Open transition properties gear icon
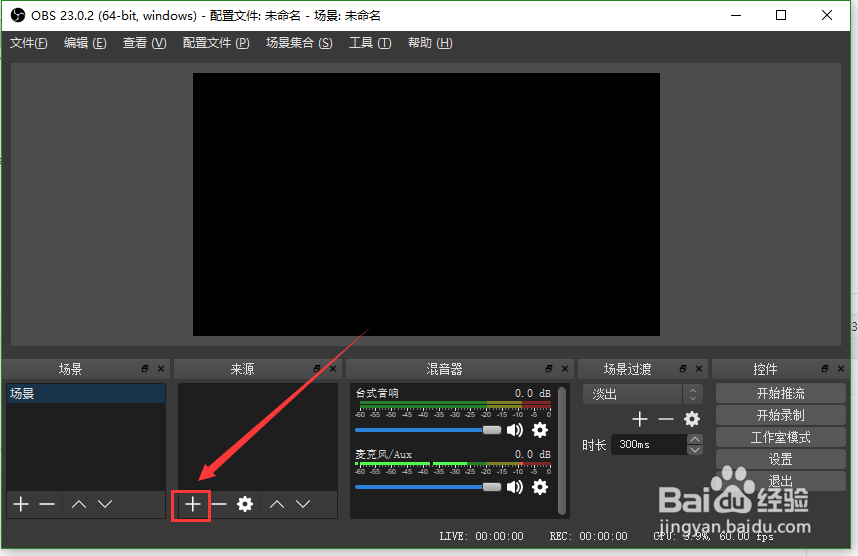Image resolution: width=858 pixels, height=556 pixels. click(x=692, y=419)
